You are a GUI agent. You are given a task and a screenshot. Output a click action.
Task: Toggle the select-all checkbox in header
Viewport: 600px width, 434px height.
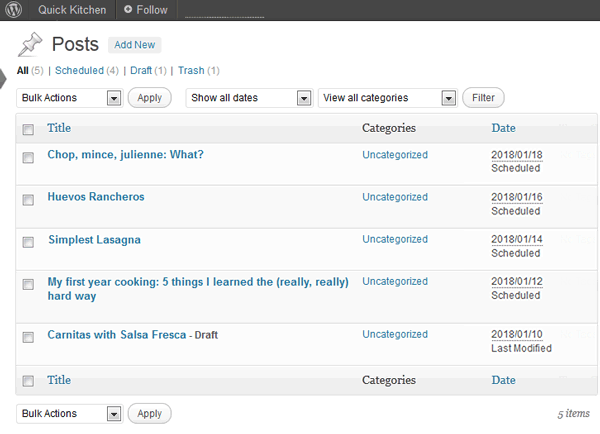pyautogui.click(x=28, y=129)
